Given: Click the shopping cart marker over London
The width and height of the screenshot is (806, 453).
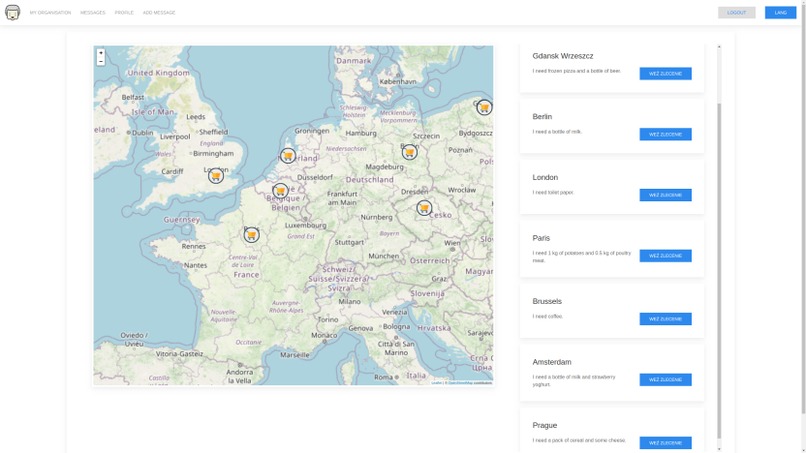Looking at the screenshot, I should (216, 176).
